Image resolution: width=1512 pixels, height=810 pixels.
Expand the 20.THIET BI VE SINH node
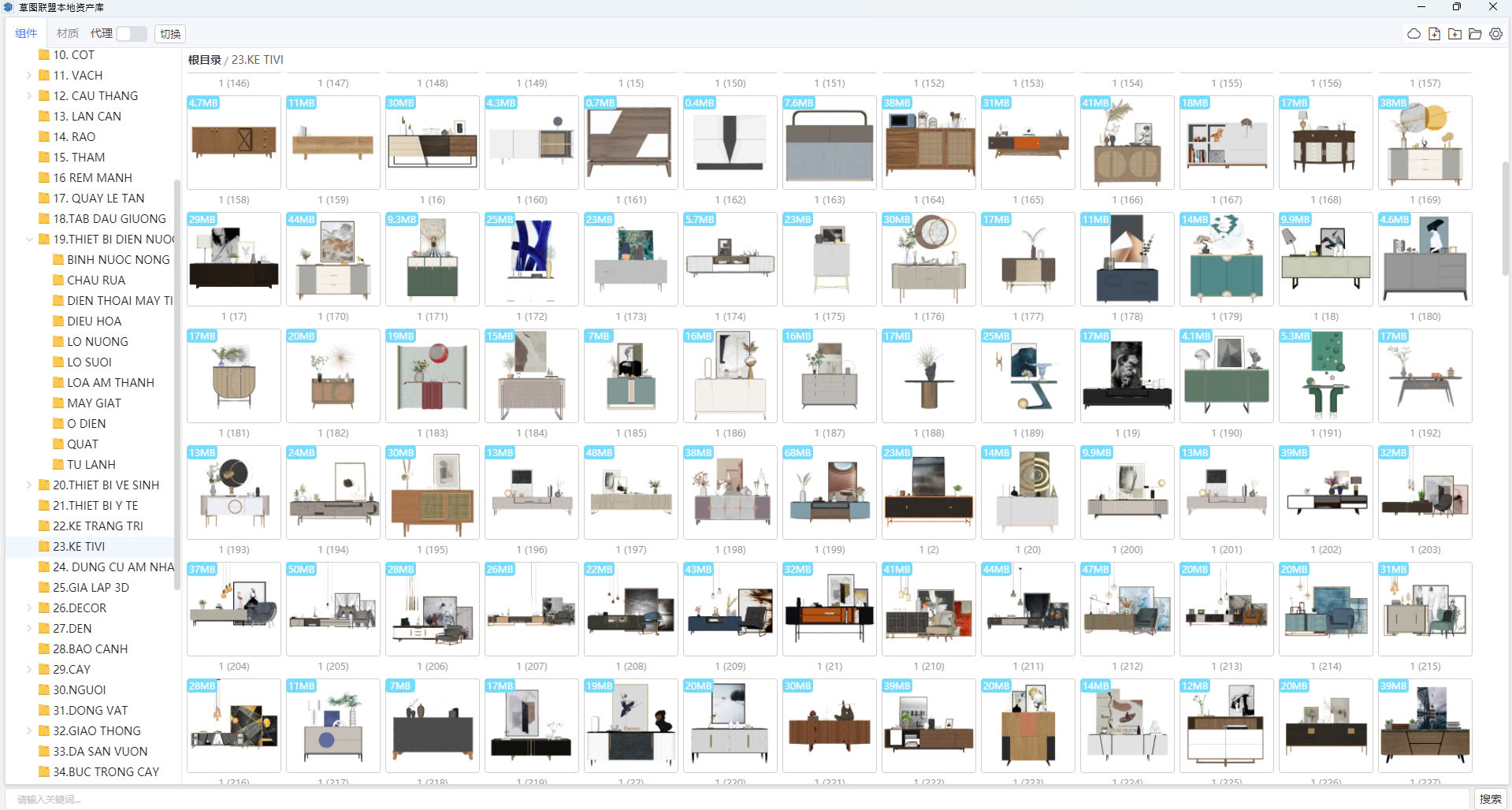tap(29, 485)
